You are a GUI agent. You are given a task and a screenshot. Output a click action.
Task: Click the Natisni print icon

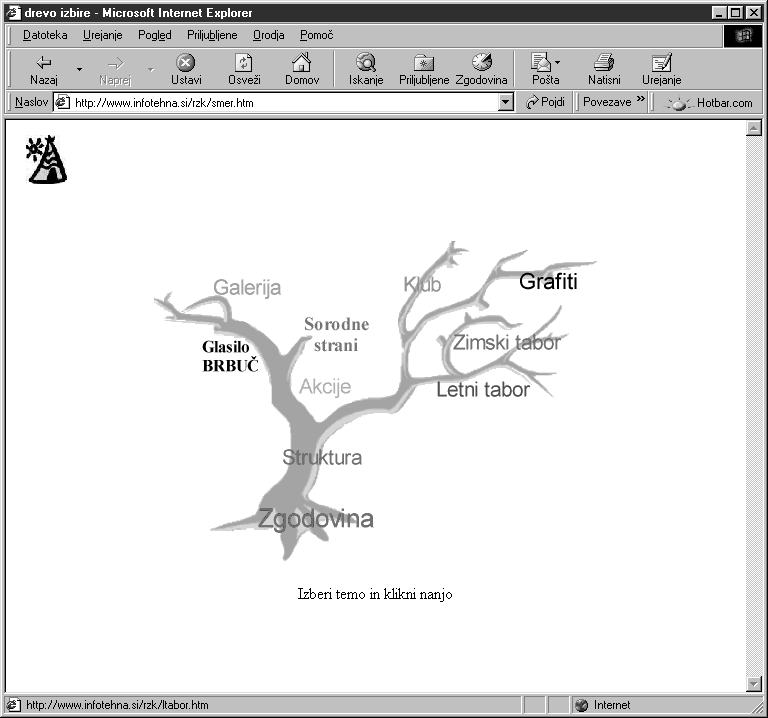coord(604,63)
